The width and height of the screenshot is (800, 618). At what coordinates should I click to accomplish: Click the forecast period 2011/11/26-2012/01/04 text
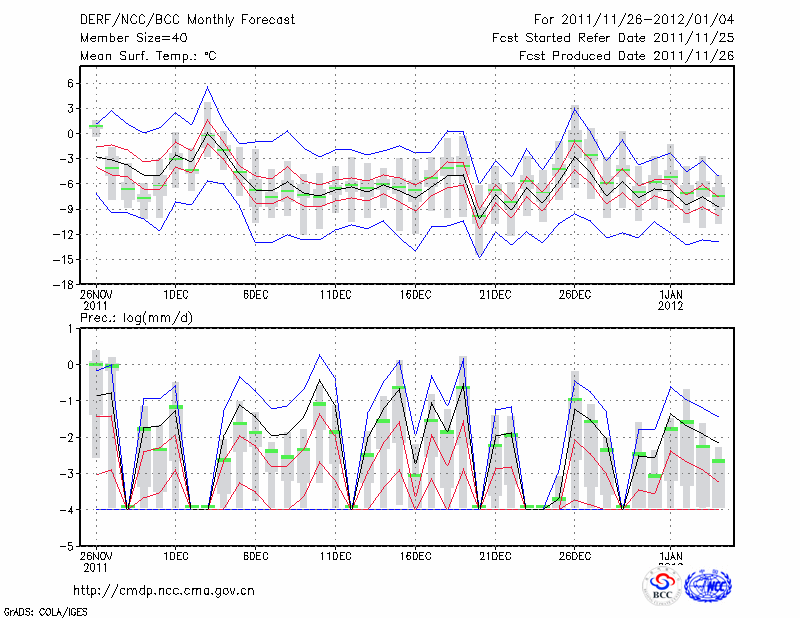pos(634,19)
